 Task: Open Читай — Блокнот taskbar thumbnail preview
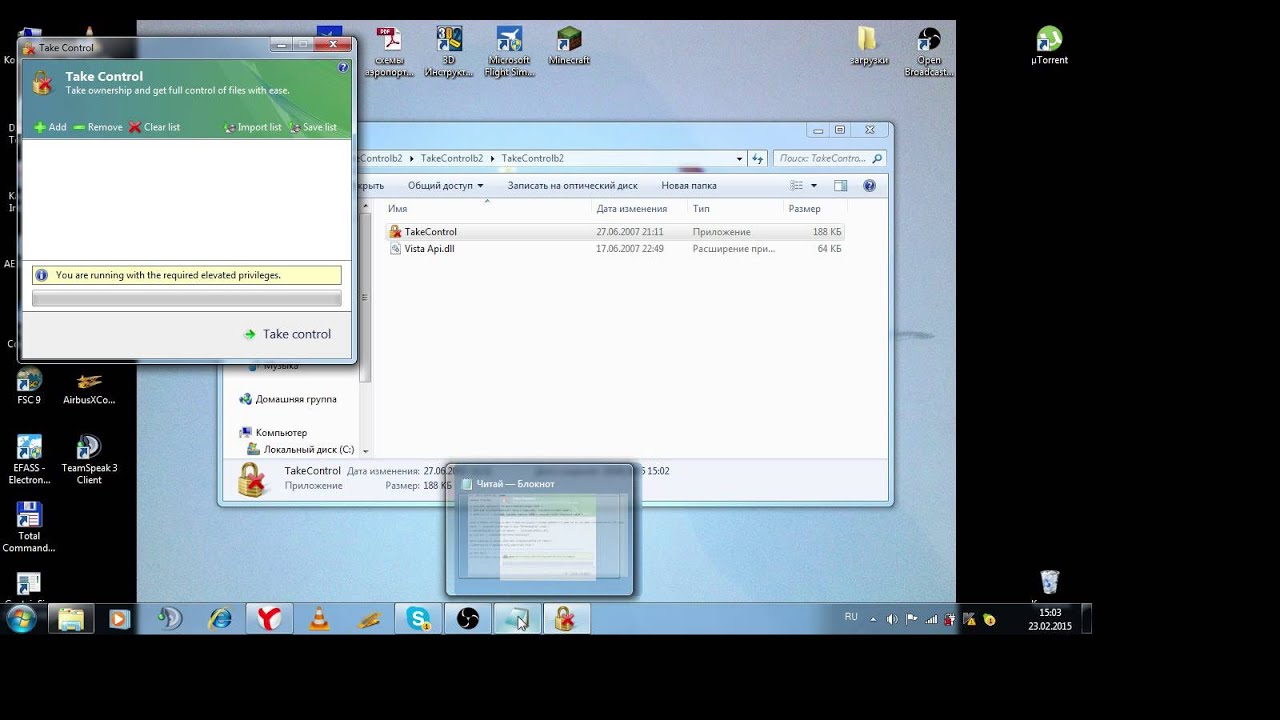(540, 529)
